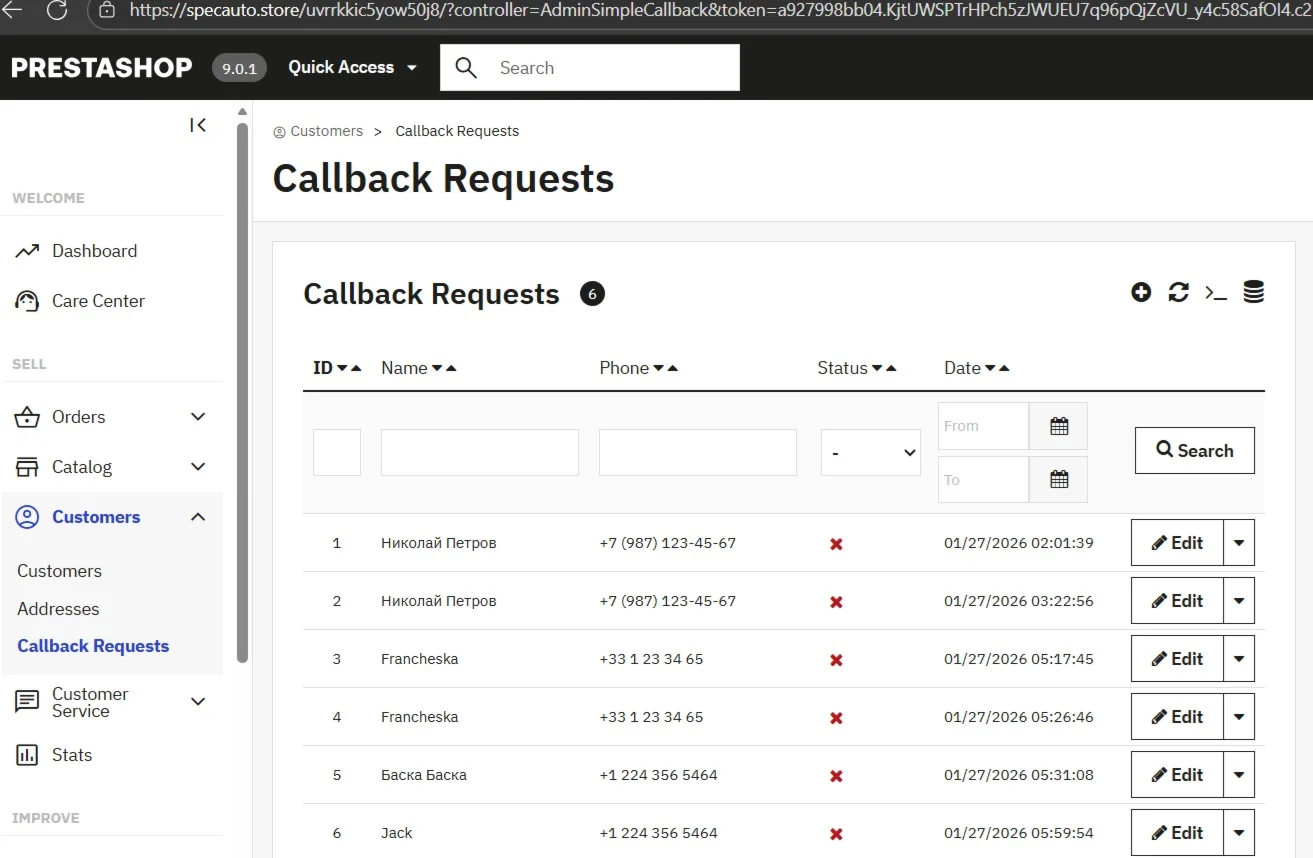This screenshot has height=858, width=1313.
Task: Click the magnifying glass in the top search bar
Action: (x=466, y=67)
